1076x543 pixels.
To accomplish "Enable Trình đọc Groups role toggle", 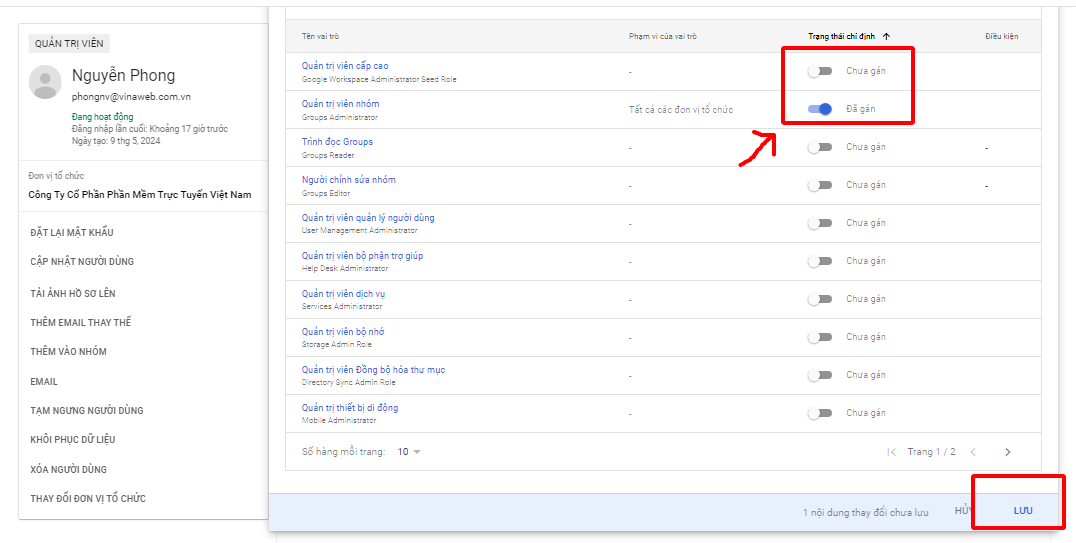I will [820, 147].
